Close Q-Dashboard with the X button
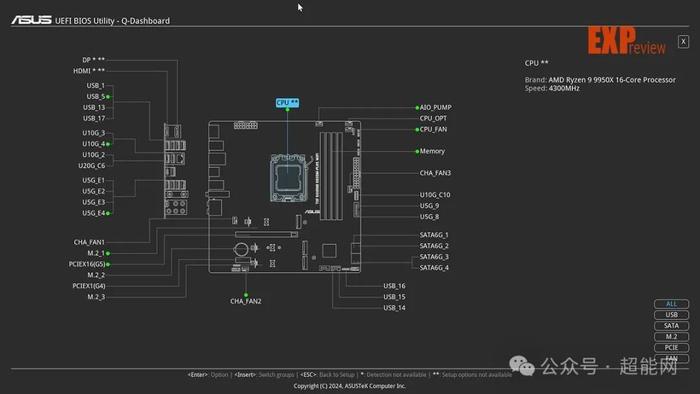 tap(683, 41)
